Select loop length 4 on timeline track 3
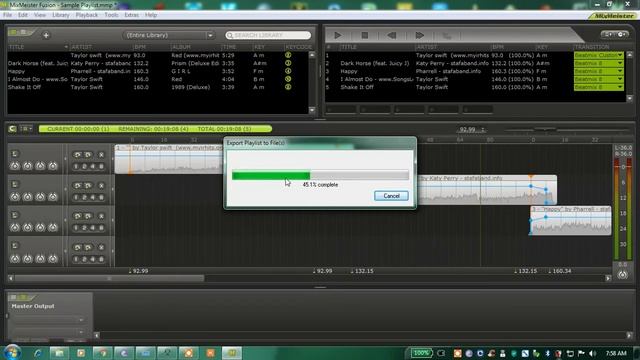Screen dimensions: 640x360 [93, 228]
